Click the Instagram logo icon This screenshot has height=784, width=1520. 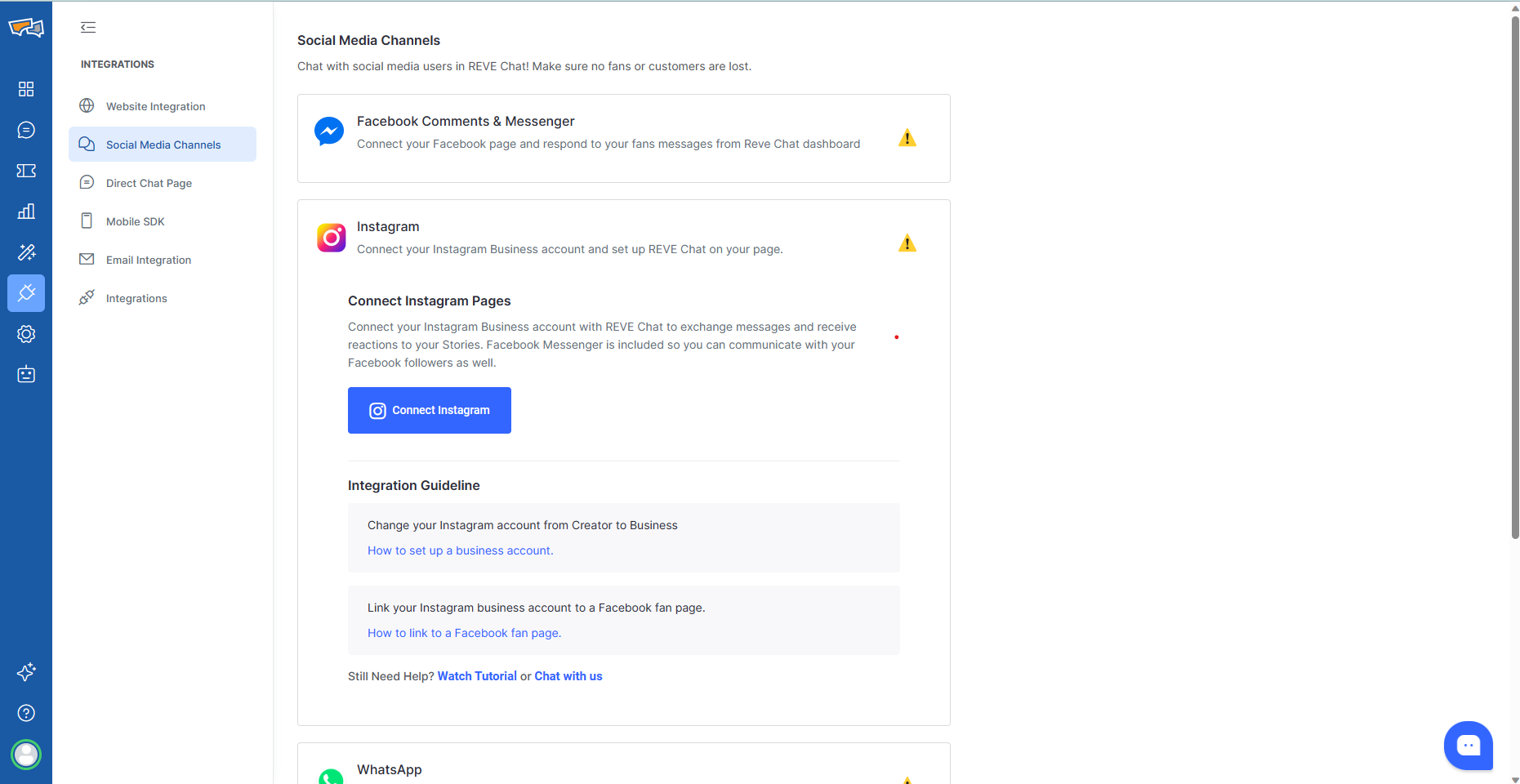(x=332, y=238)
